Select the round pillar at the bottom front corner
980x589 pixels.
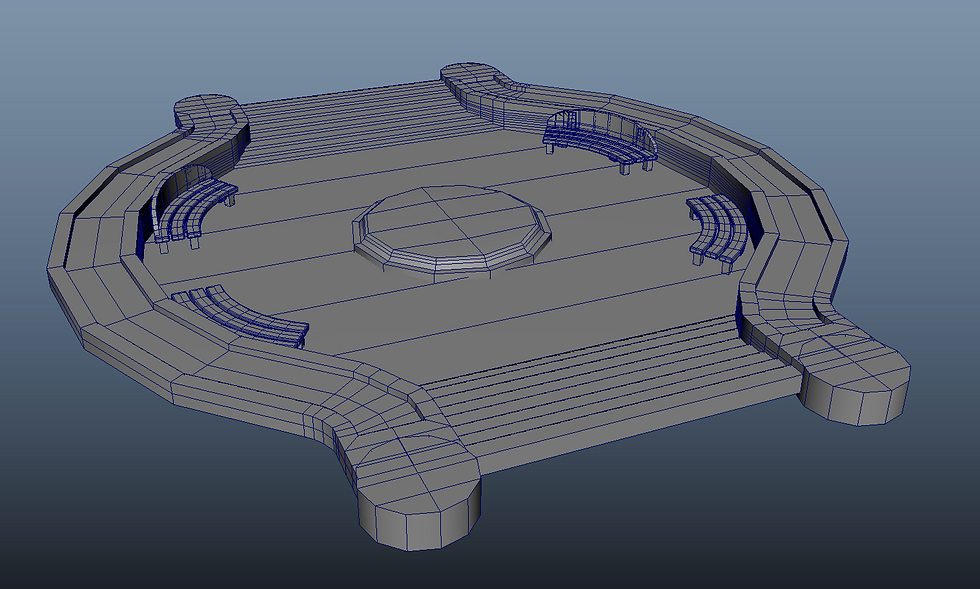coord(419,494)
